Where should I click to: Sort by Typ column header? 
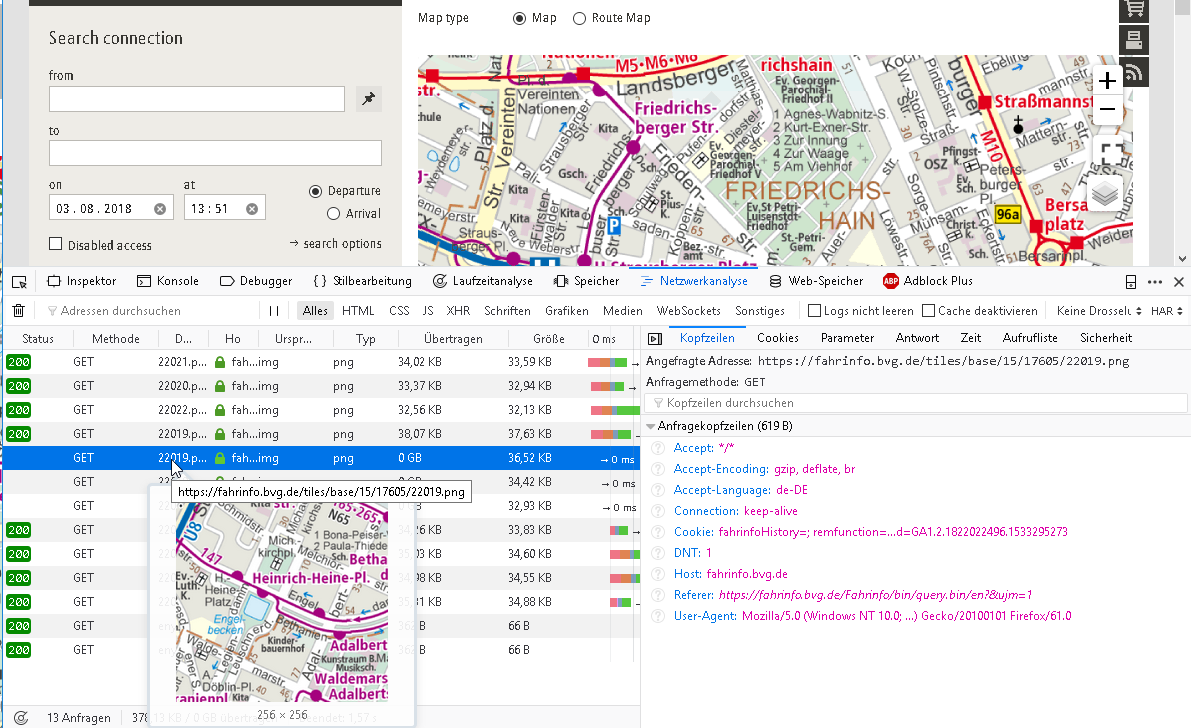pyautogui.click(x=365, y=339)
